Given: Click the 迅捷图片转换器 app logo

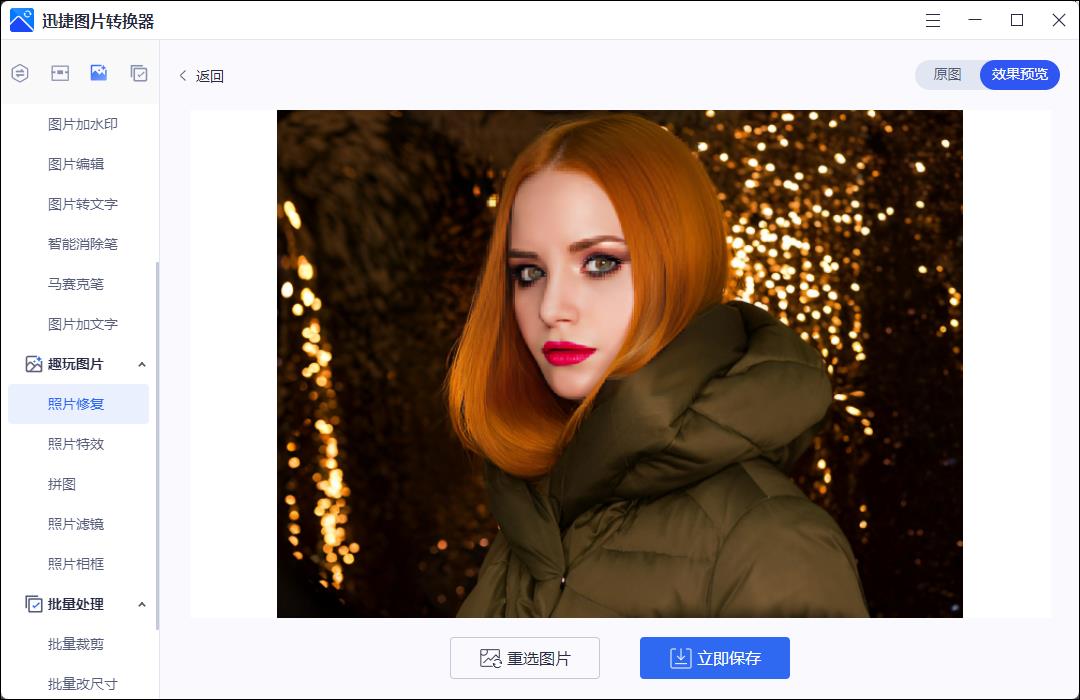Looking at the screenshot, I should click(21, 21).
